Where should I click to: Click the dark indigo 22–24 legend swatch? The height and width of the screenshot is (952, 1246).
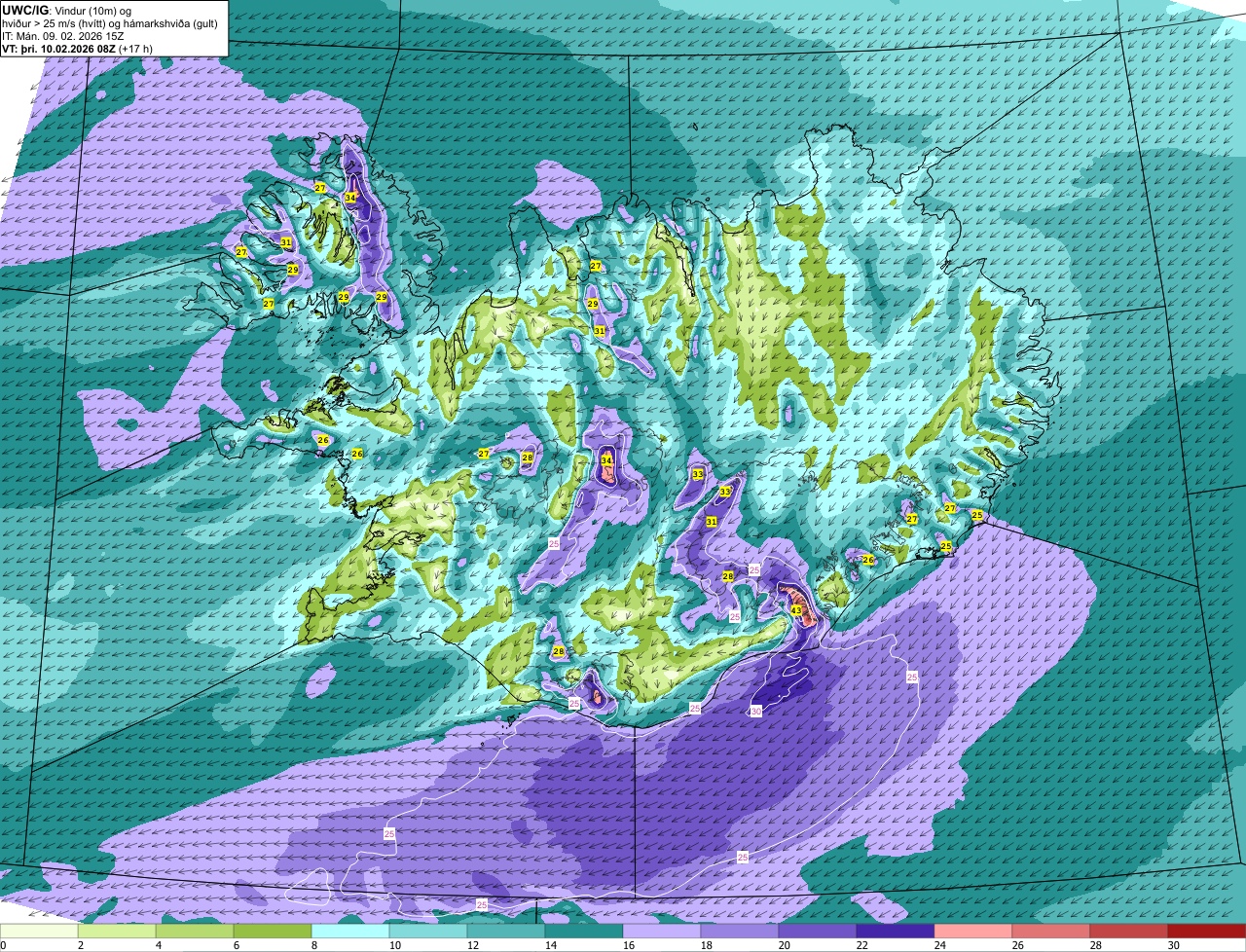point(896,932)
